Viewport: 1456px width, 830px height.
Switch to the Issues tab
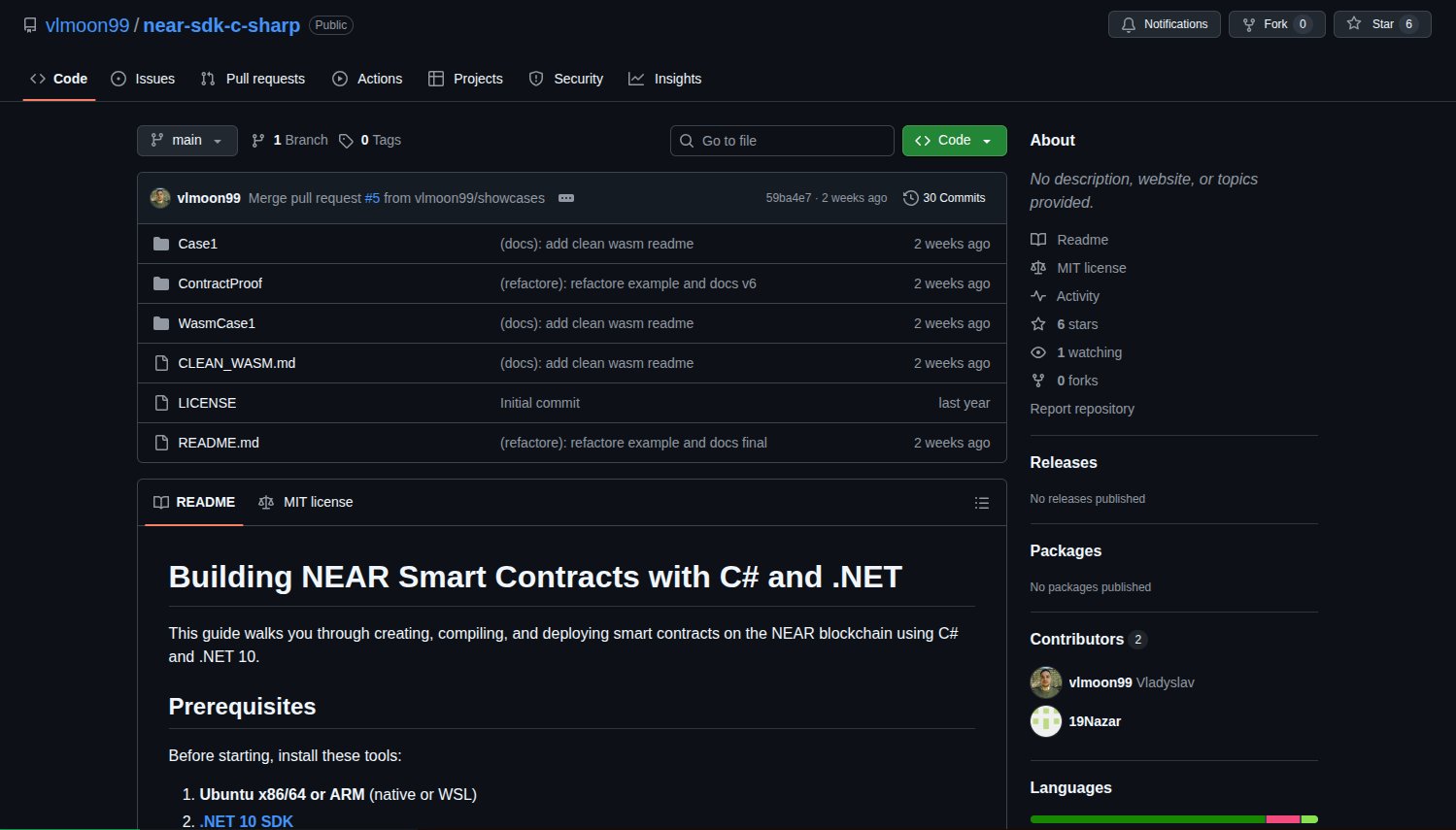coord(143,79)
